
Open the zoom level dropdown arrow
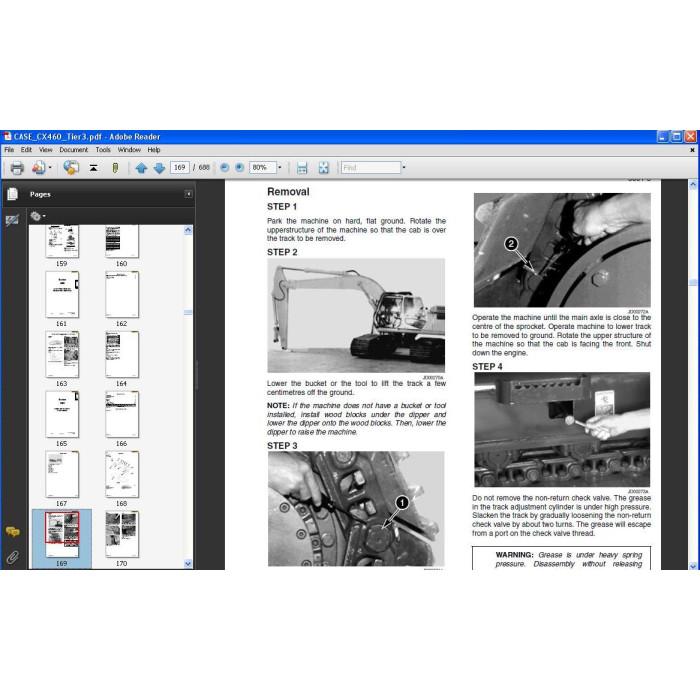(280, 167)
